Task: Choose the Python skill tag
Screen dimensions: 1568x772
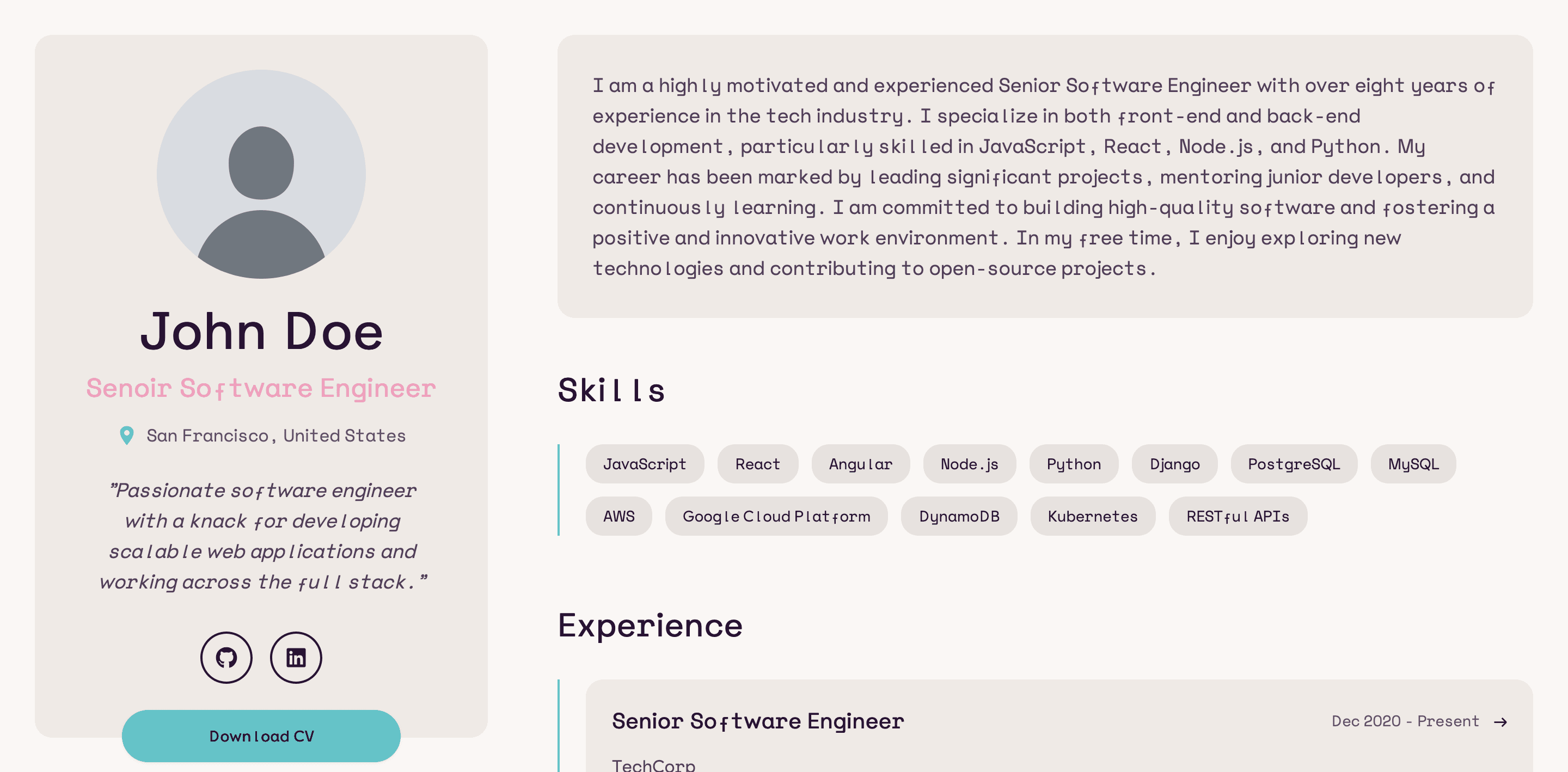Action: tap(1074, 464)
